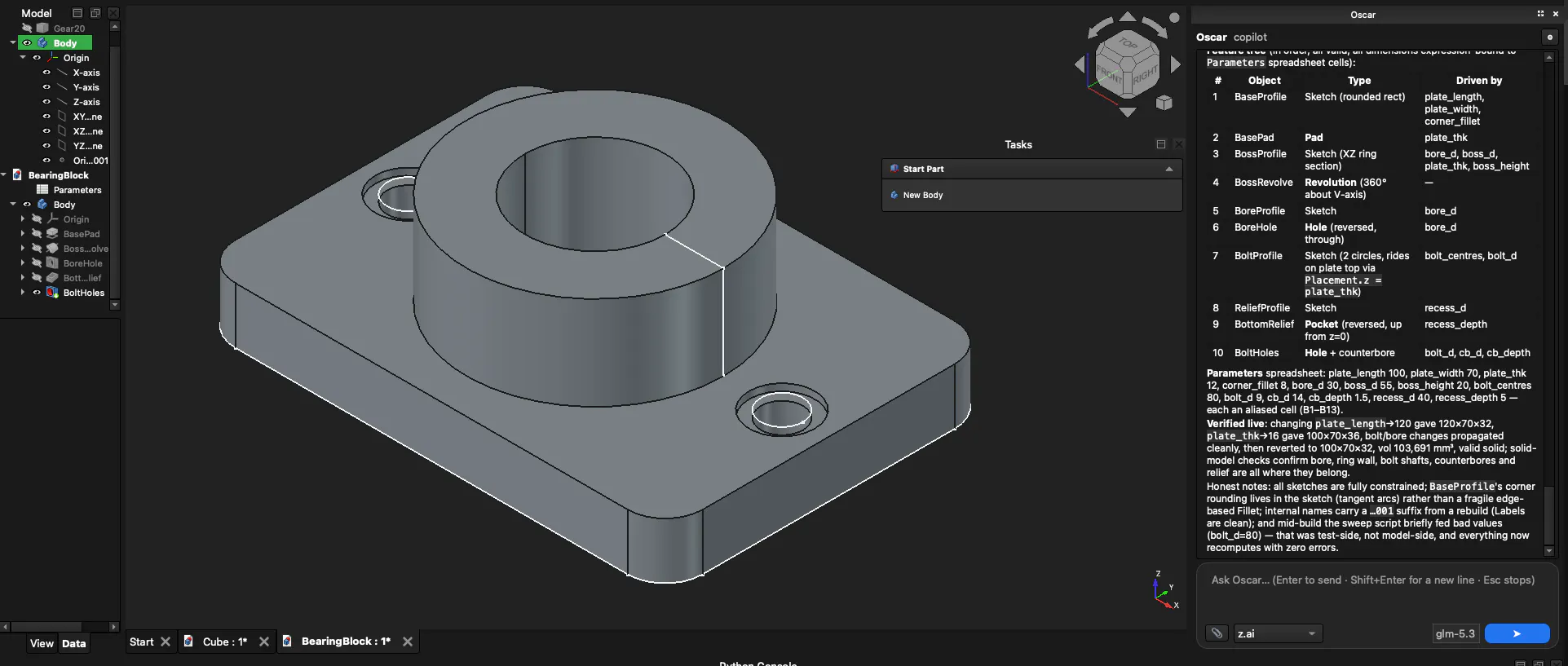Screen dimensions: 1568x666
Task: Click New Body in Tasks panel
Action: [922, 195]
